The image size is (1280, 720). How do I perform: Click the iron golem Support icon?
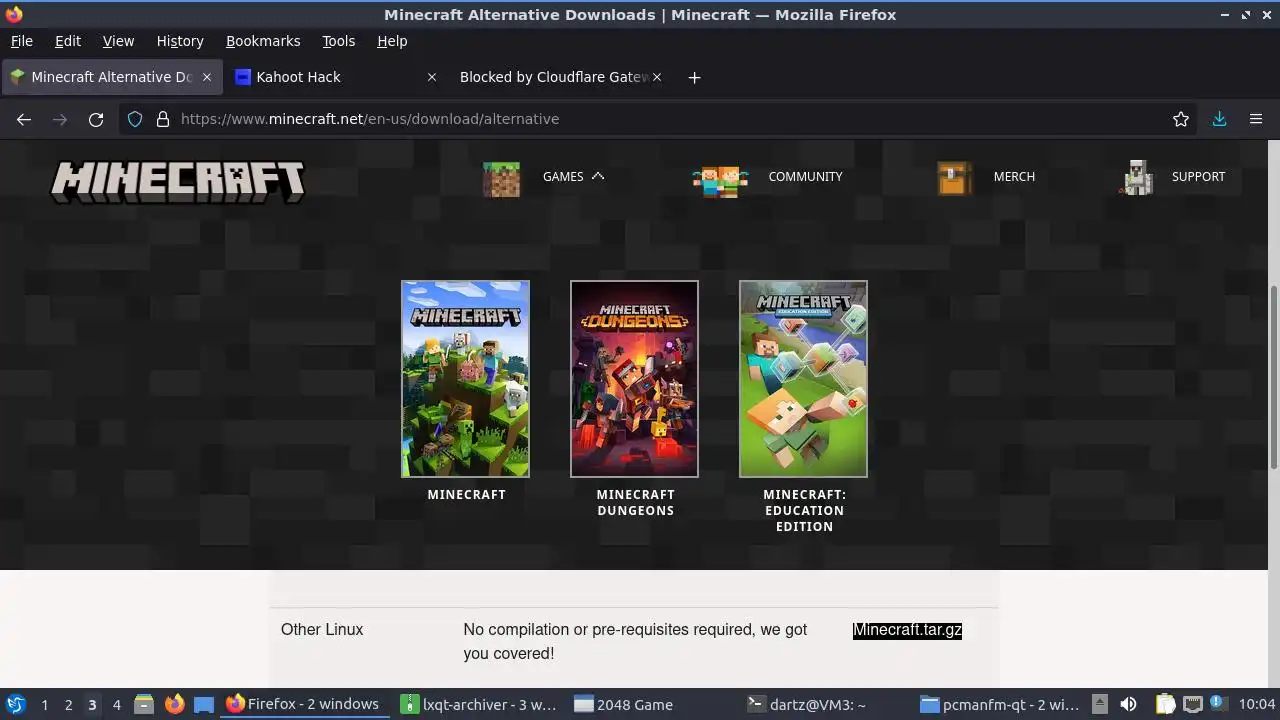point(1137,177)
